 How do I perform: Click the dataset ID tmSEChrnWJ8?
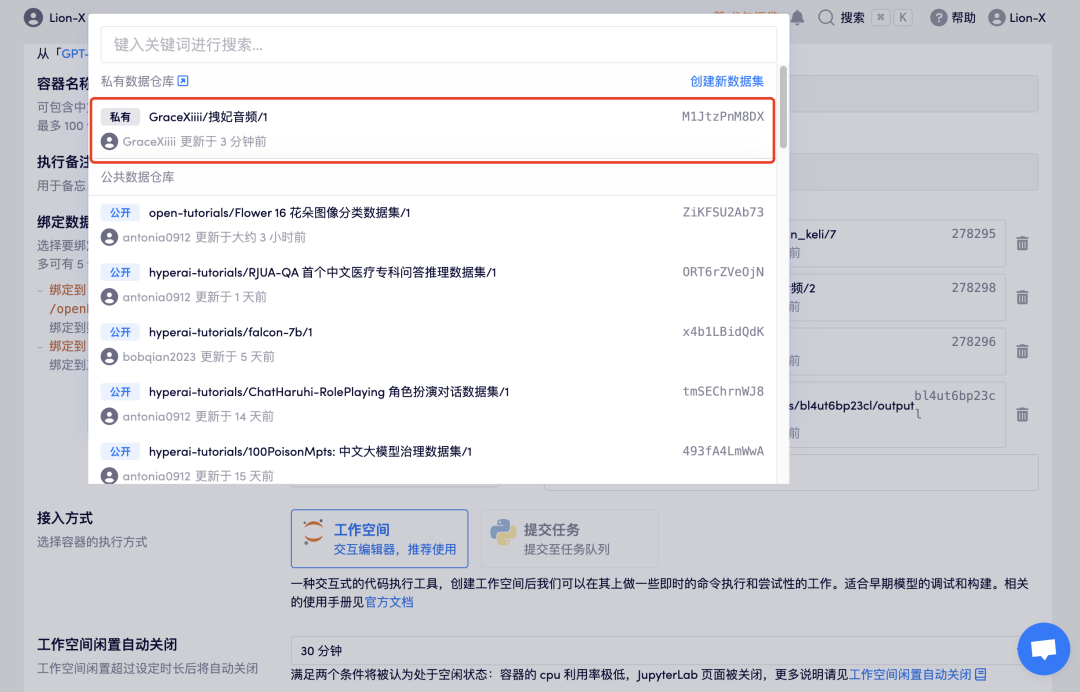(723, 392)
